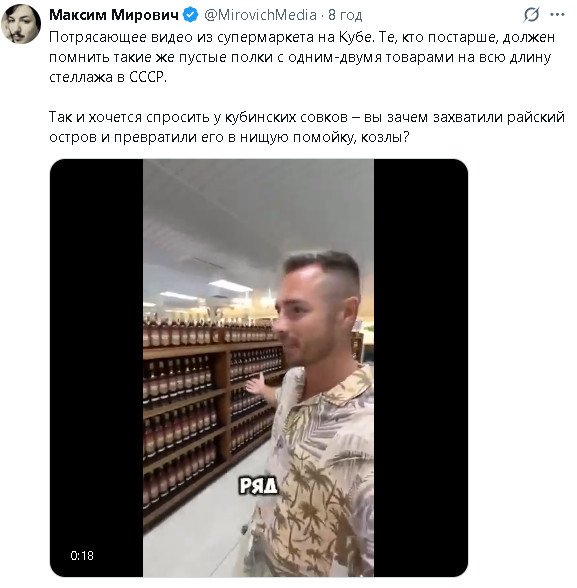
Task: Click the РЯД caption in the video
Action: tap(259, 485)
